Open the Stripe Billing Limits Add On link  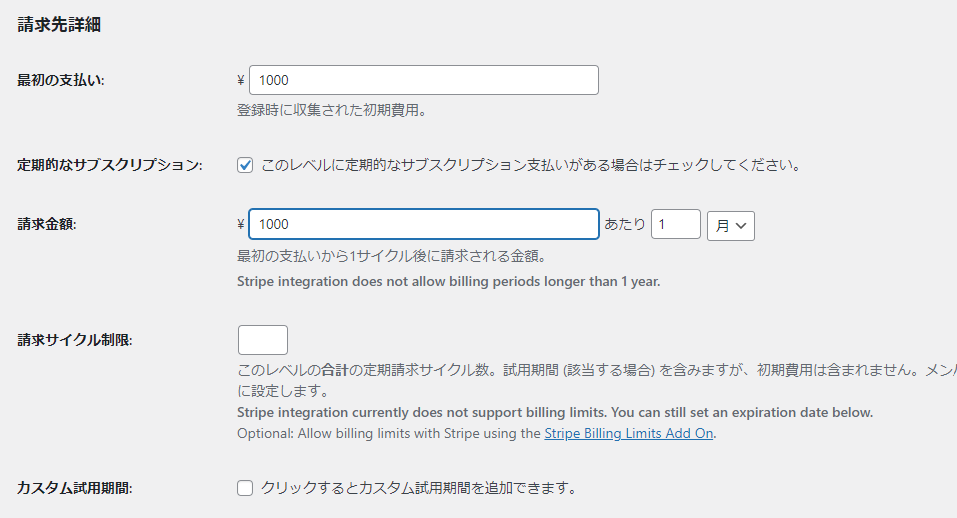629,433
